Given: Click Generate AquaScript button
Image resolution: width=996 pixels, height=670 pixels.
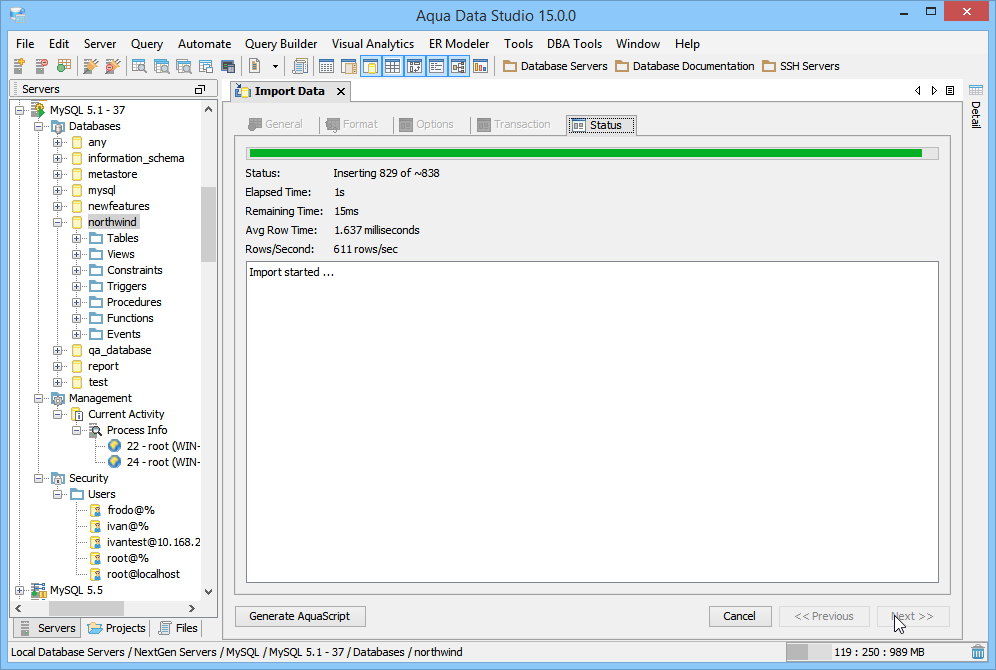Looking at the screenshot, I should point(300,616).
